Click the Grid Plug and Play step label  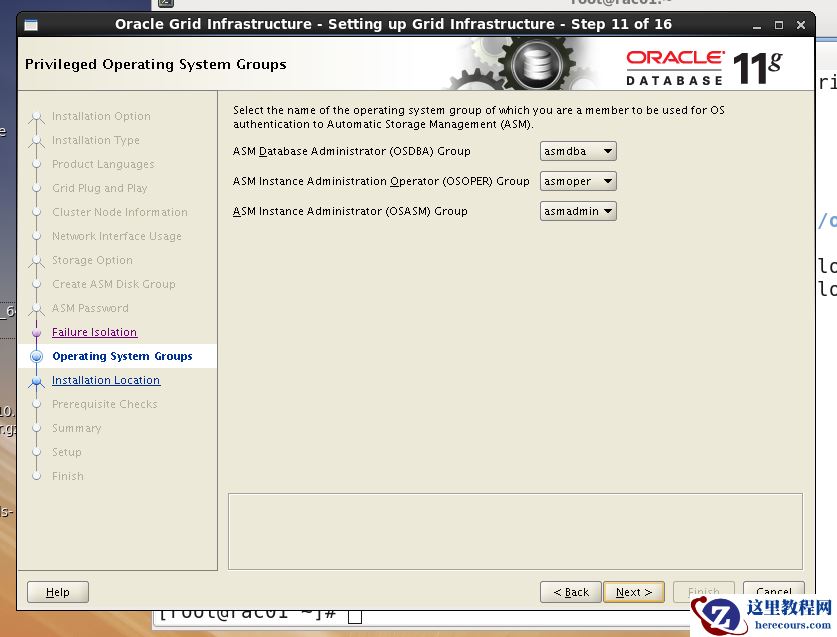click(100, 188)
